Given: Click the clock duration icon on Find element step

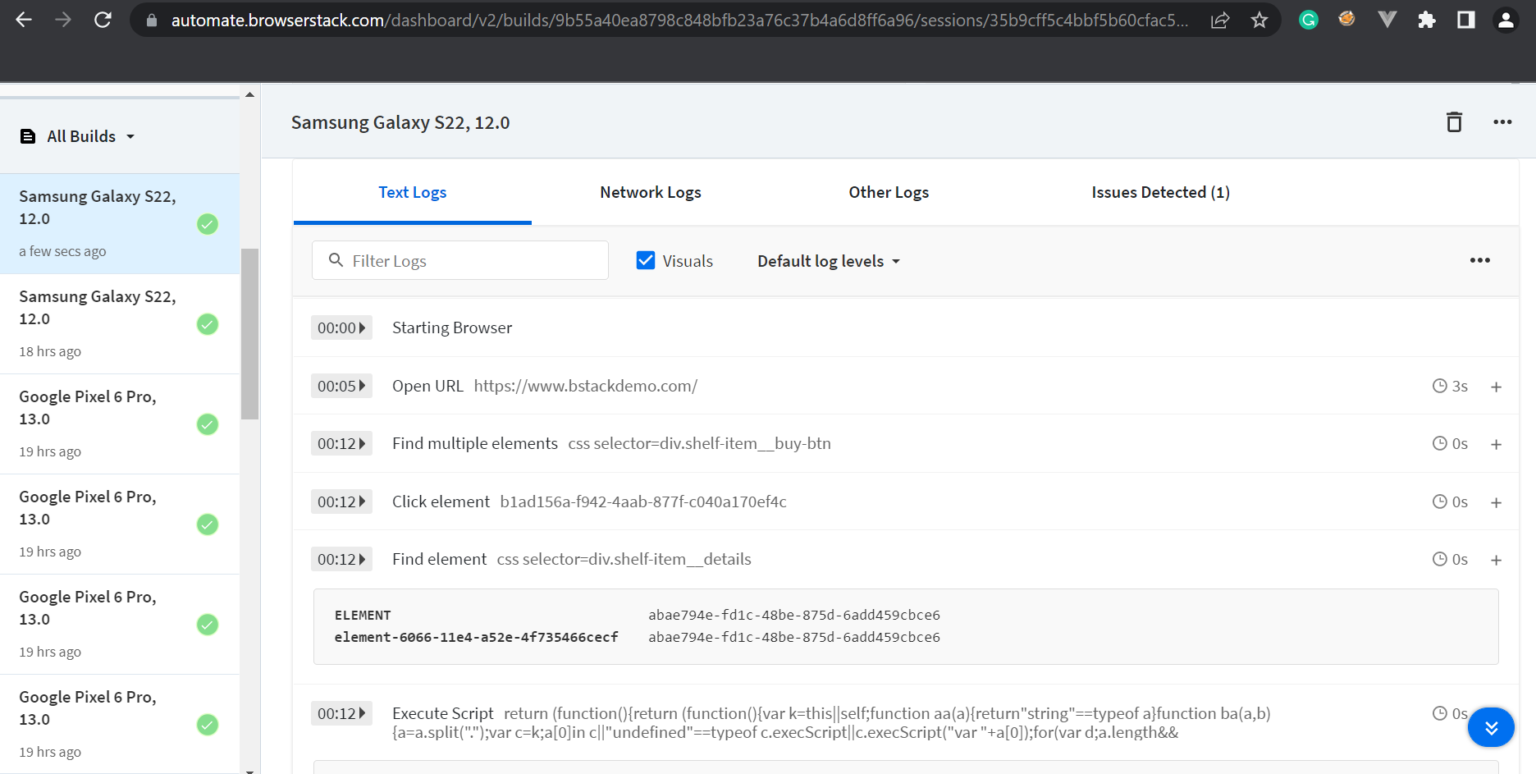Looking at the screenshot, I should (x=1440, y=559).
